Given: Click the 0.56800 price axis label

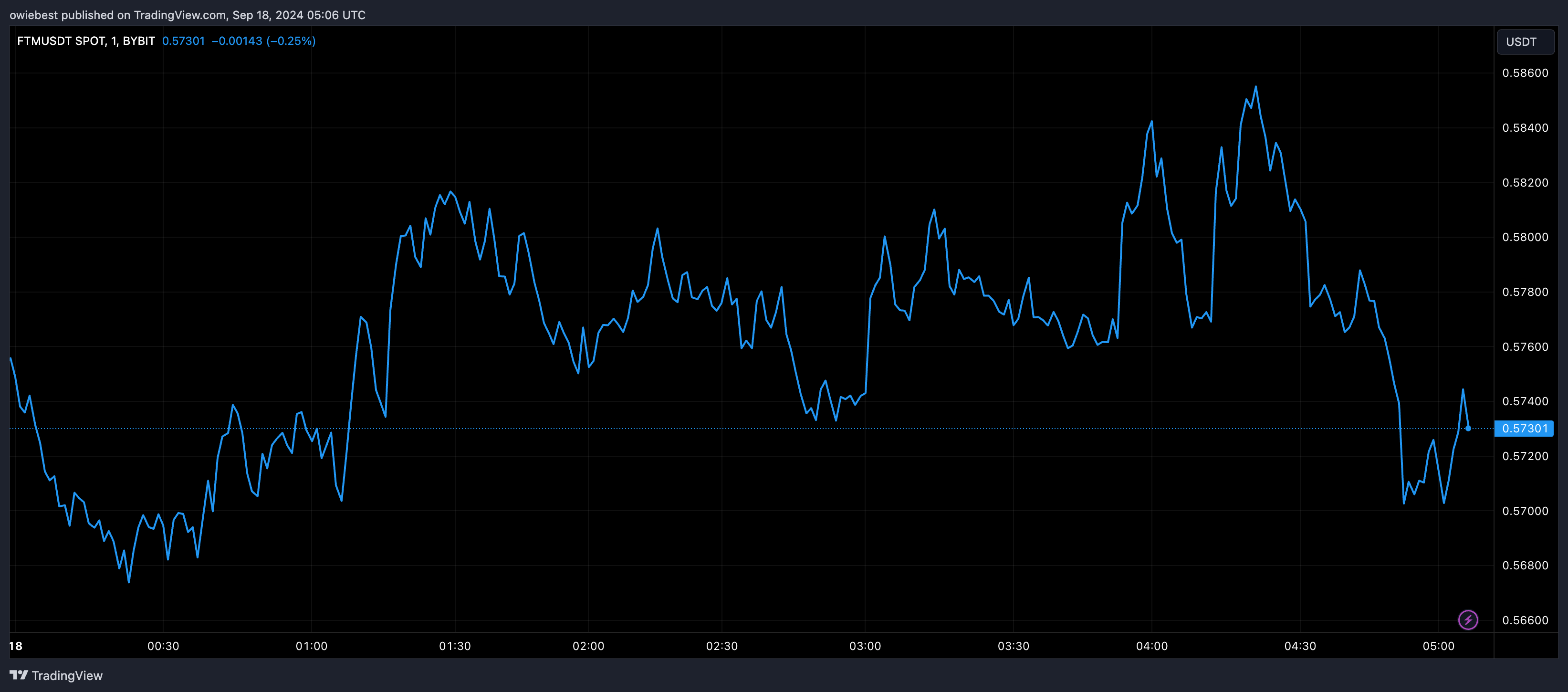Looking at the screenshot, I should point(1526,566).
